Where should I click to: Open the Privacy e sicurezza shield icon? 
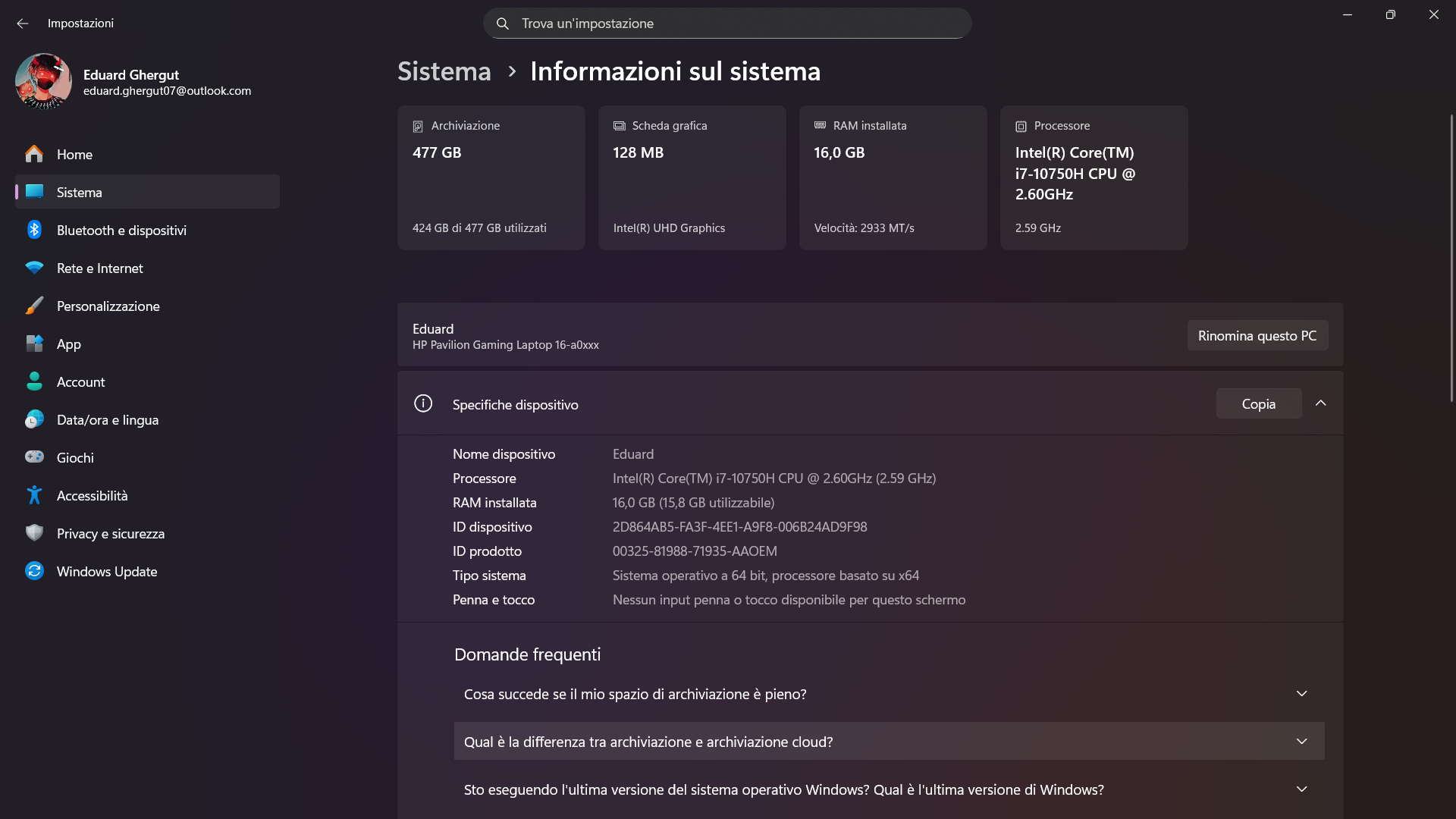pos(34,532)
